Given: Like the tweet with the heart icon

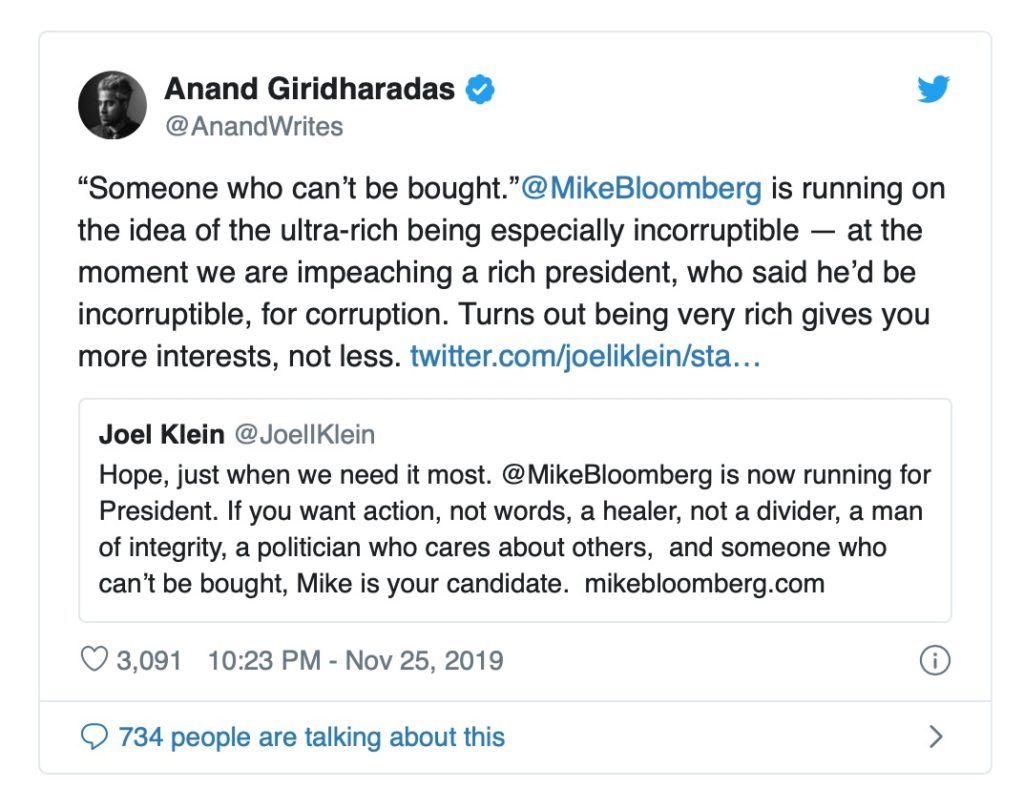Looking at the screenshot, I should pos(93,661).
